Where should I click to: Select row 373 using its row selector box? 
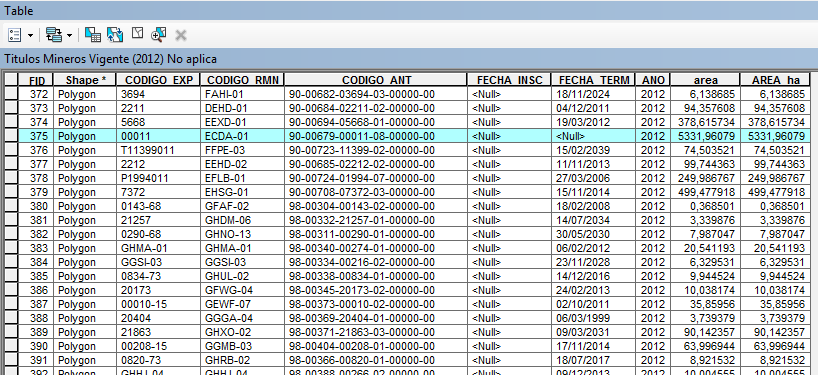11,108
